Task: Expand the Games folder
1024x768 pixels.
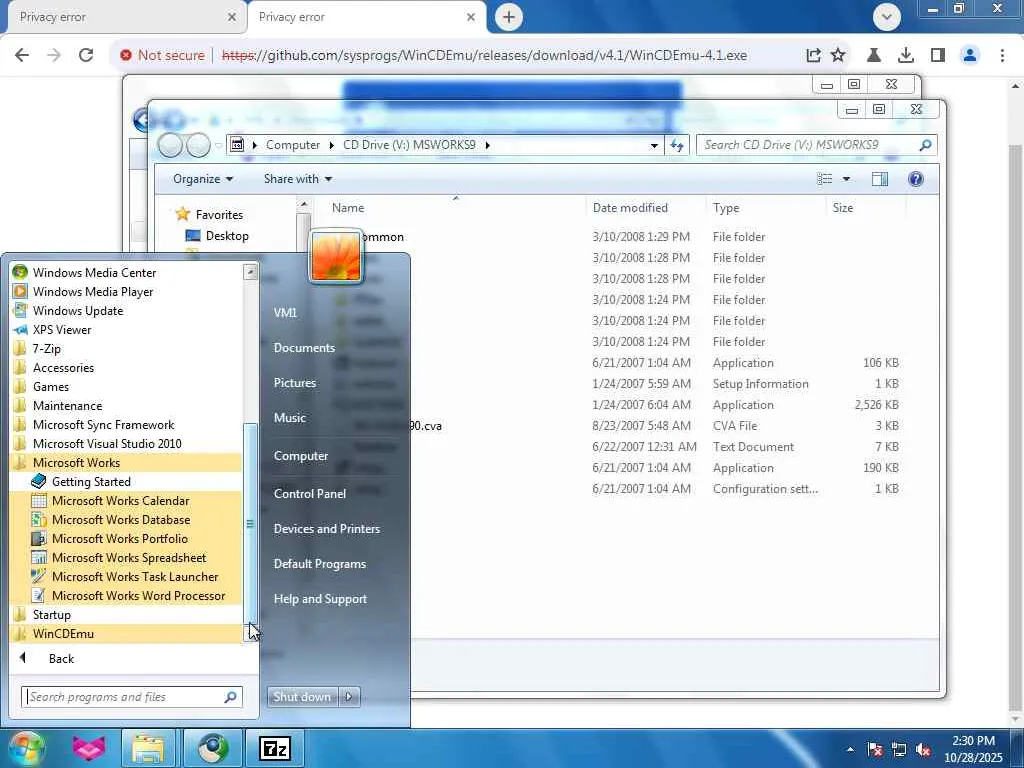Action: pyautogui.click(x=51, y=386)
